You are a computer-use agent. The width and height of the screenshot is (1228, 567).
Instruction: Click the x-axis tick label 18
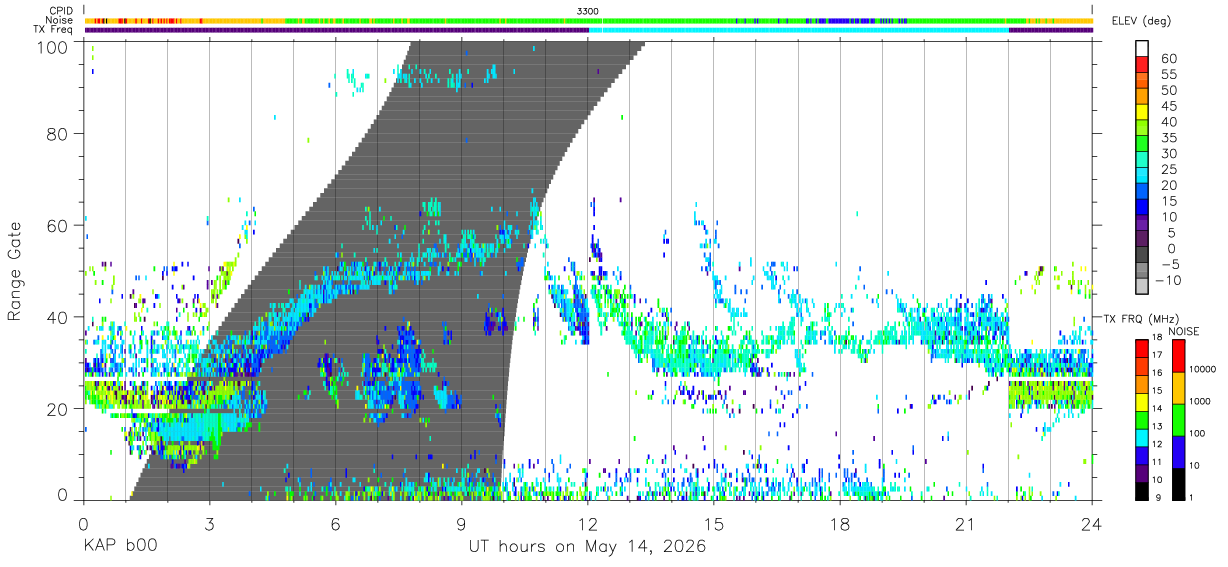840,524
